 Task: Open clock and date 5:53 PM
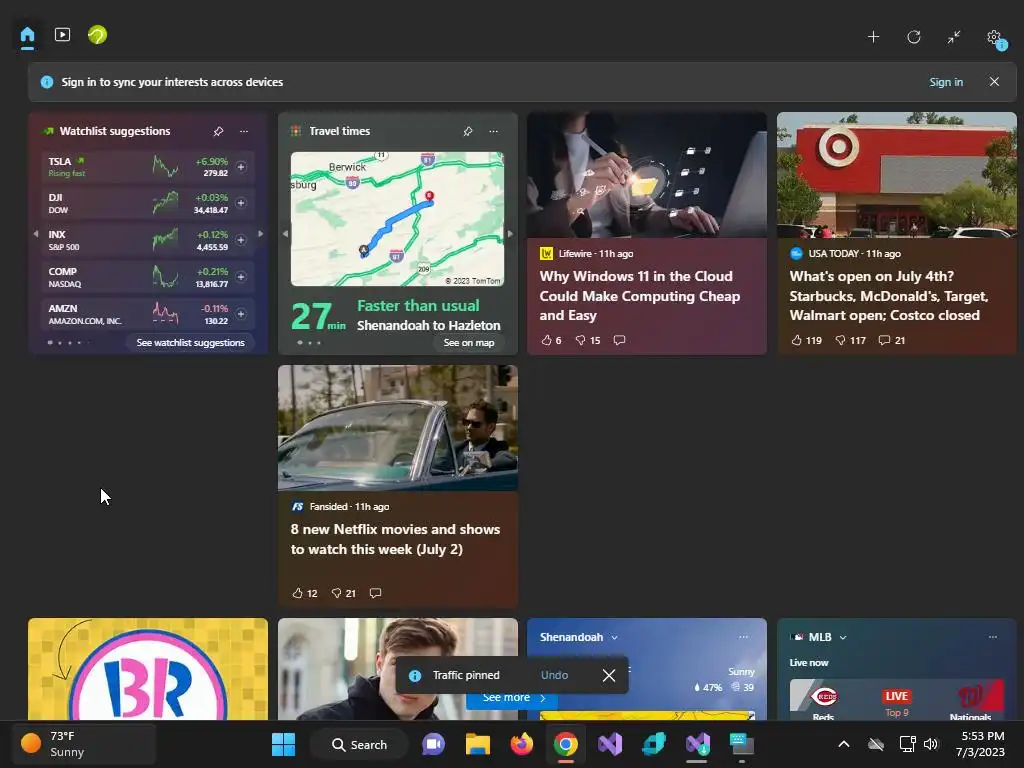click(982, 744)
